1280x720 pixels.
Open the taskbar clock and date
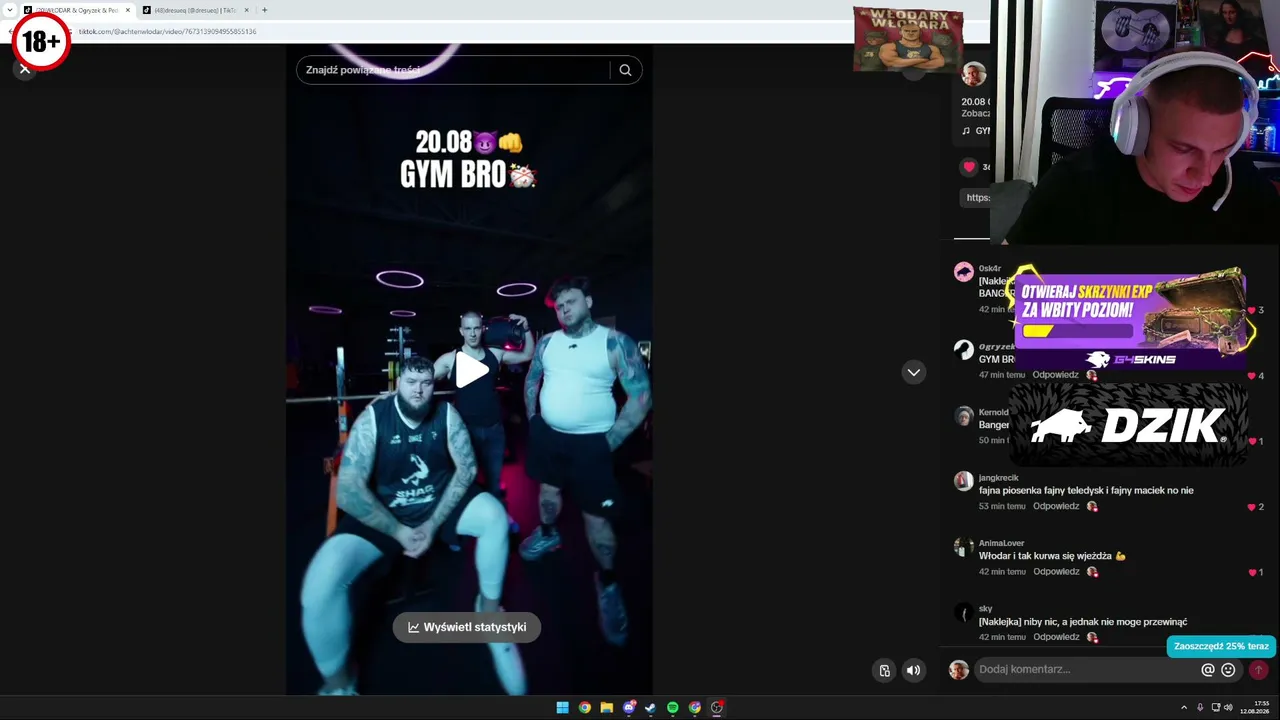tap(1255, 707)
